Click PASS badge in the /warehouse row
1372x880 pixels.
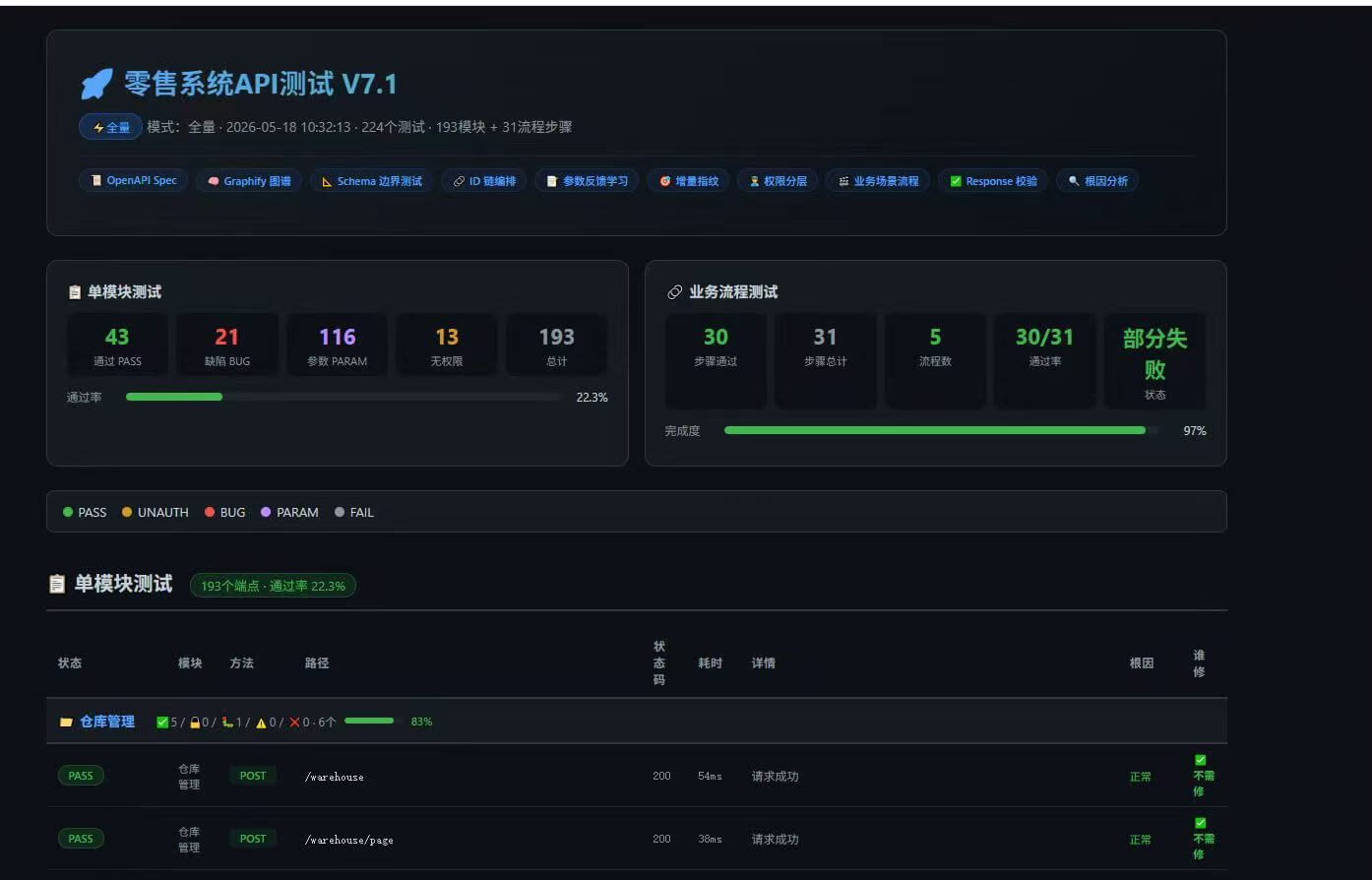(81, 776)
